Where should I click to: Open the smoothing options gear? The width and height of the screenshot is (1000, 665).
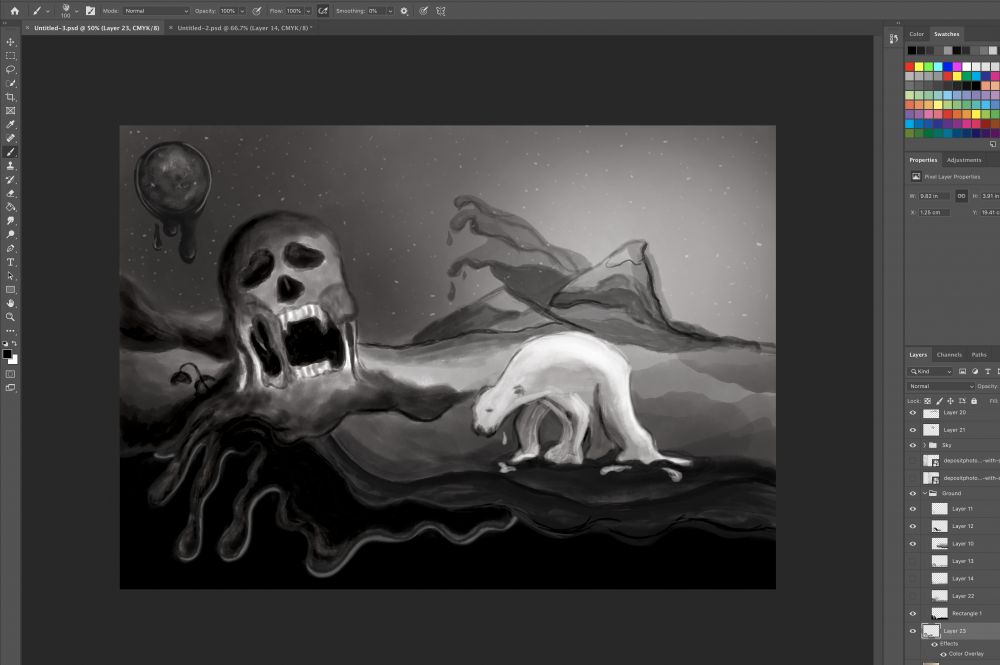[x=404, y=10]
